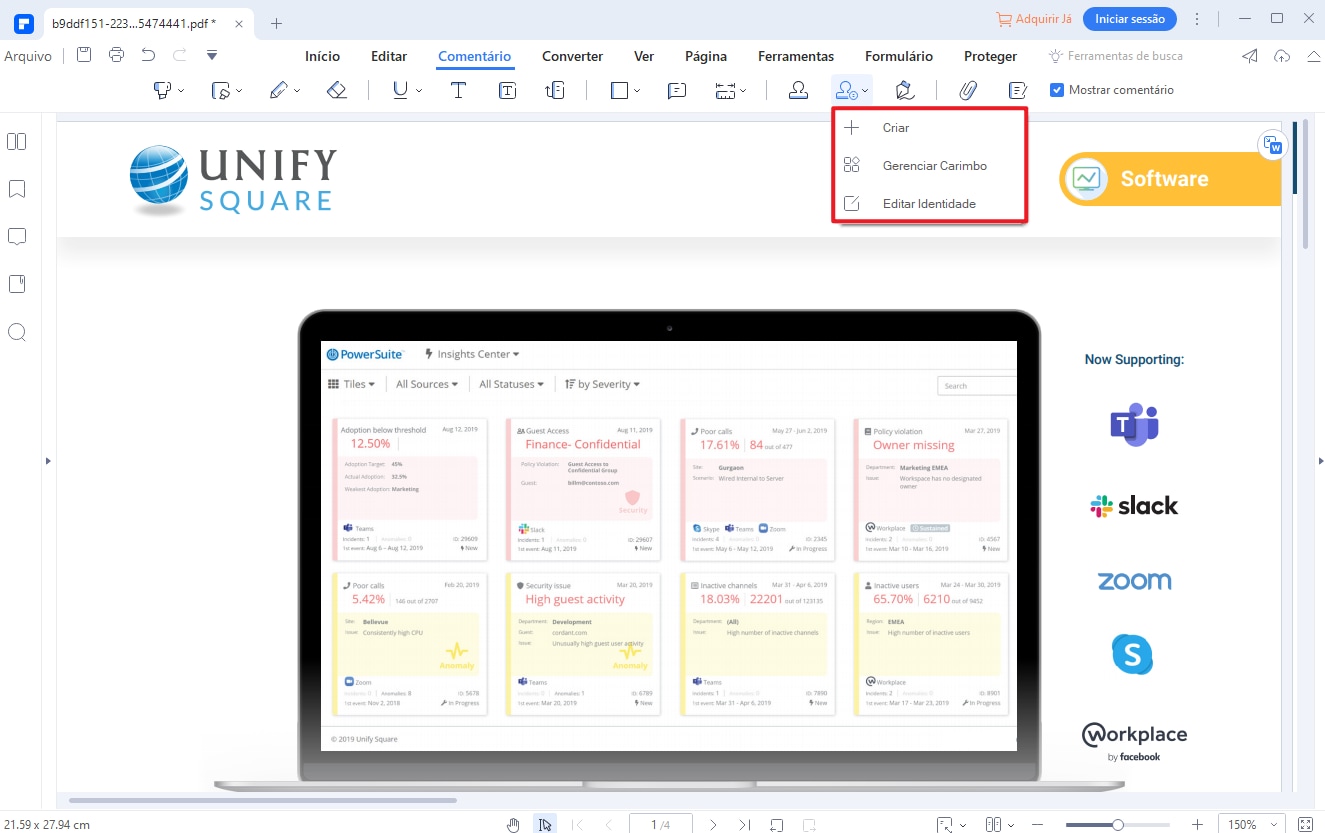Viewport: 1325px width, 833px height.
Task: Insert a text callout
Action: click(555, 90)
